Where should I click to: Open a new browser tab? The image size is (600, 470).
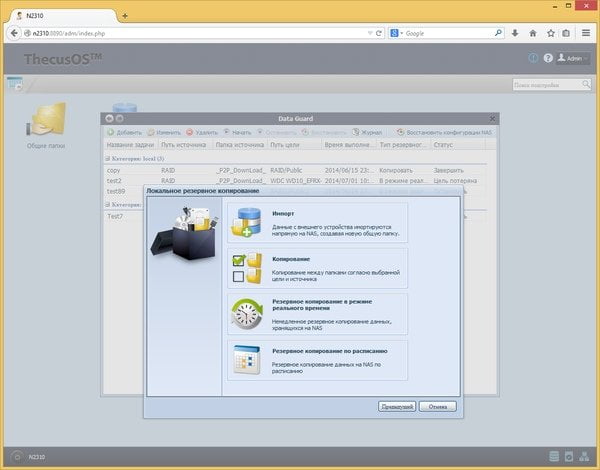125,16
